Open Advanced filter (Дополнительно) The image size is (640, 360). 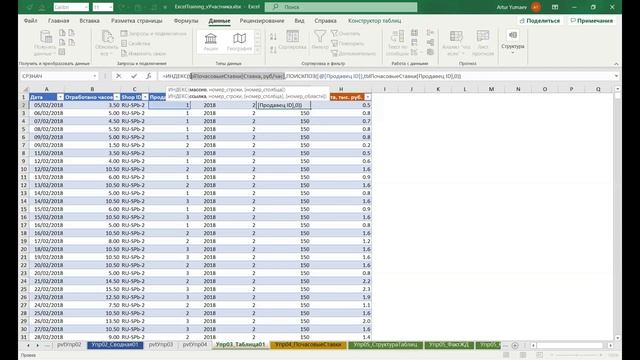[353, 53]
